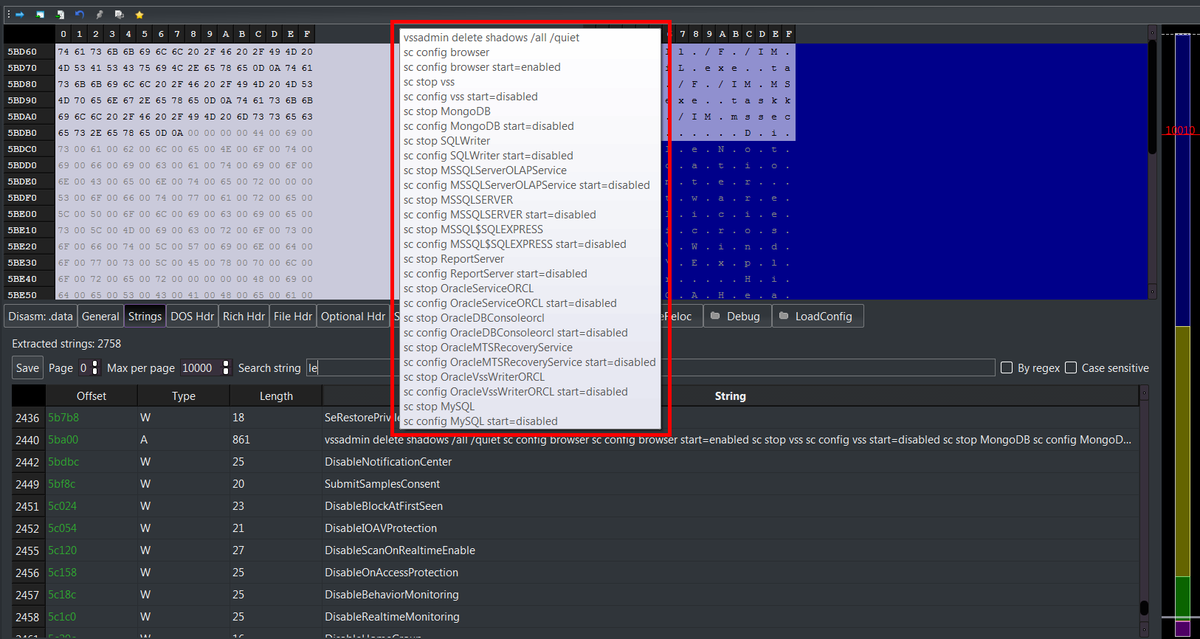Image resolution: width=1200 pixels, height=639 pixels.
Task: Select the DisableRealtimeMonitoring string
Action: 392,617
